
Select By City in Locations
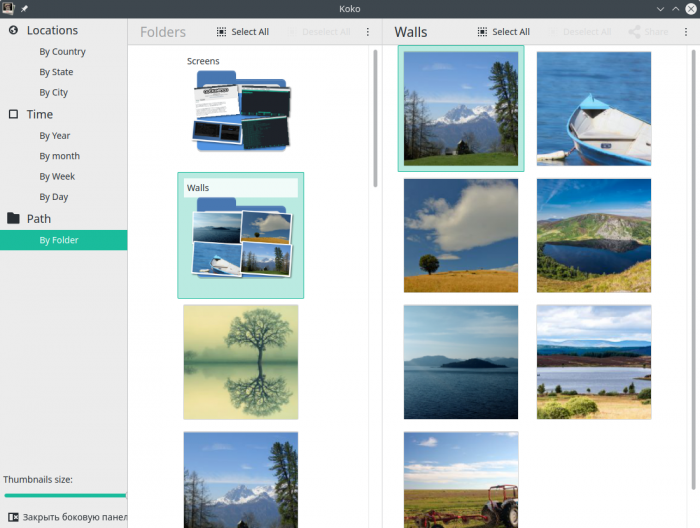(x=54, y=93)
